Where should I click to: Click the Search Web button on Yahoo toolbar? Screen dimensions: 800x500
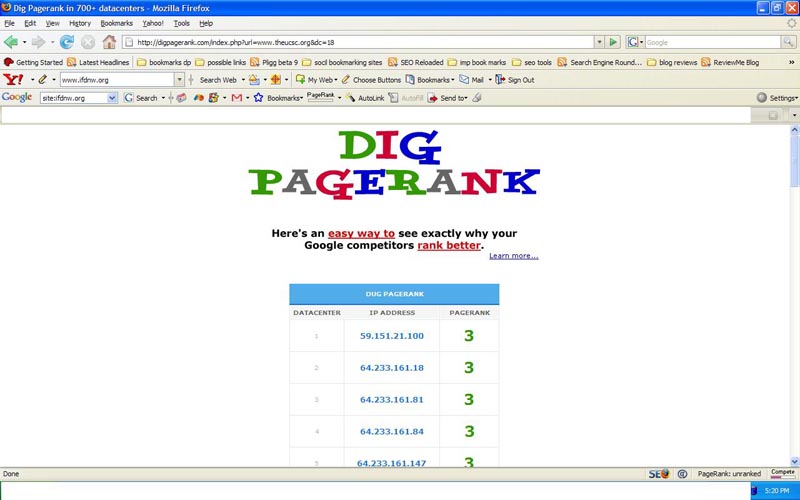(218, 80)
